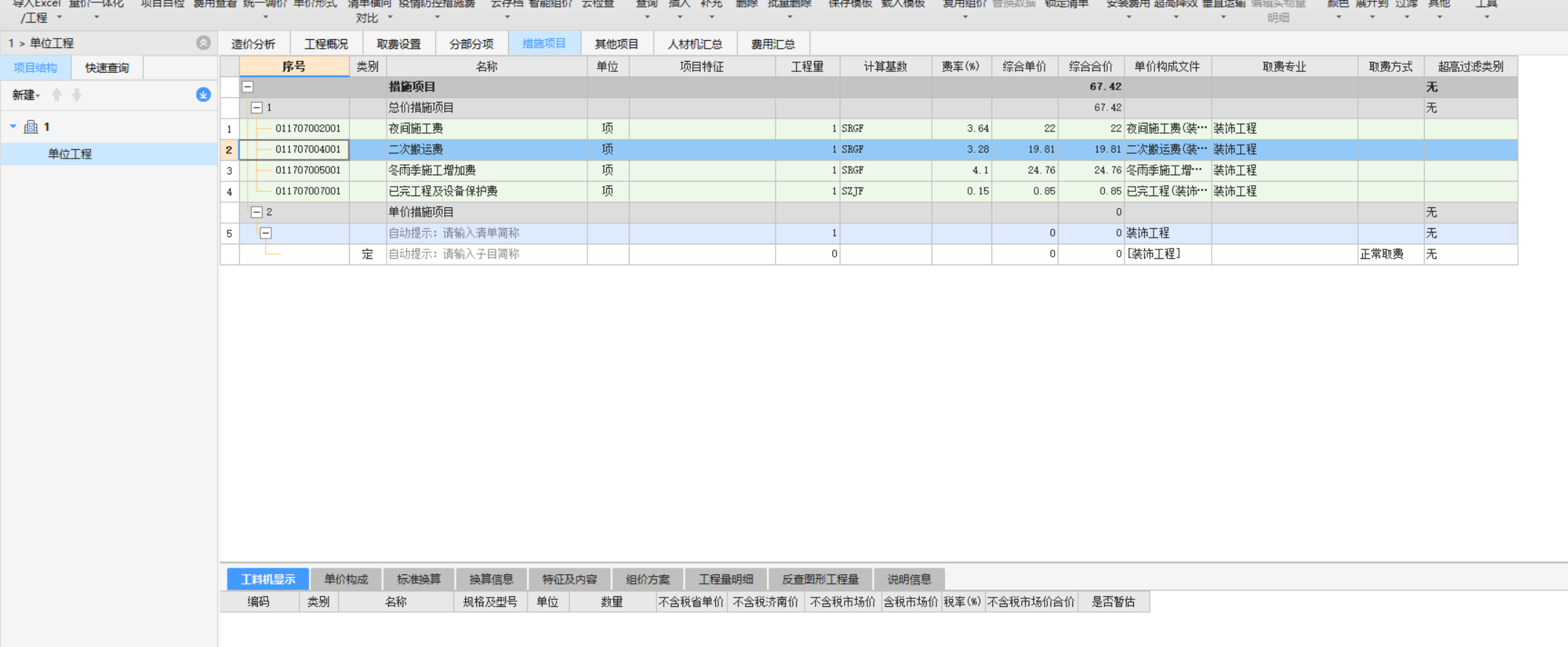Switch to the 造价分析 tab

(254, 44)
